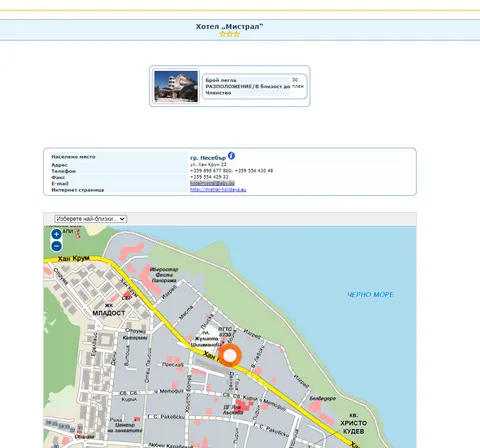Click the address 'ул. Хан Крум 22'

(208, 165)
